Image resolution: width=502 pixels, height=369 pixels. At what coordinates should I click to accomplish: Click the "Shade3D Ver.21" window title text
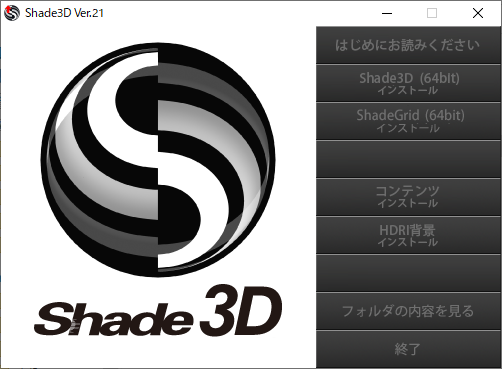[x=64, y=13]
